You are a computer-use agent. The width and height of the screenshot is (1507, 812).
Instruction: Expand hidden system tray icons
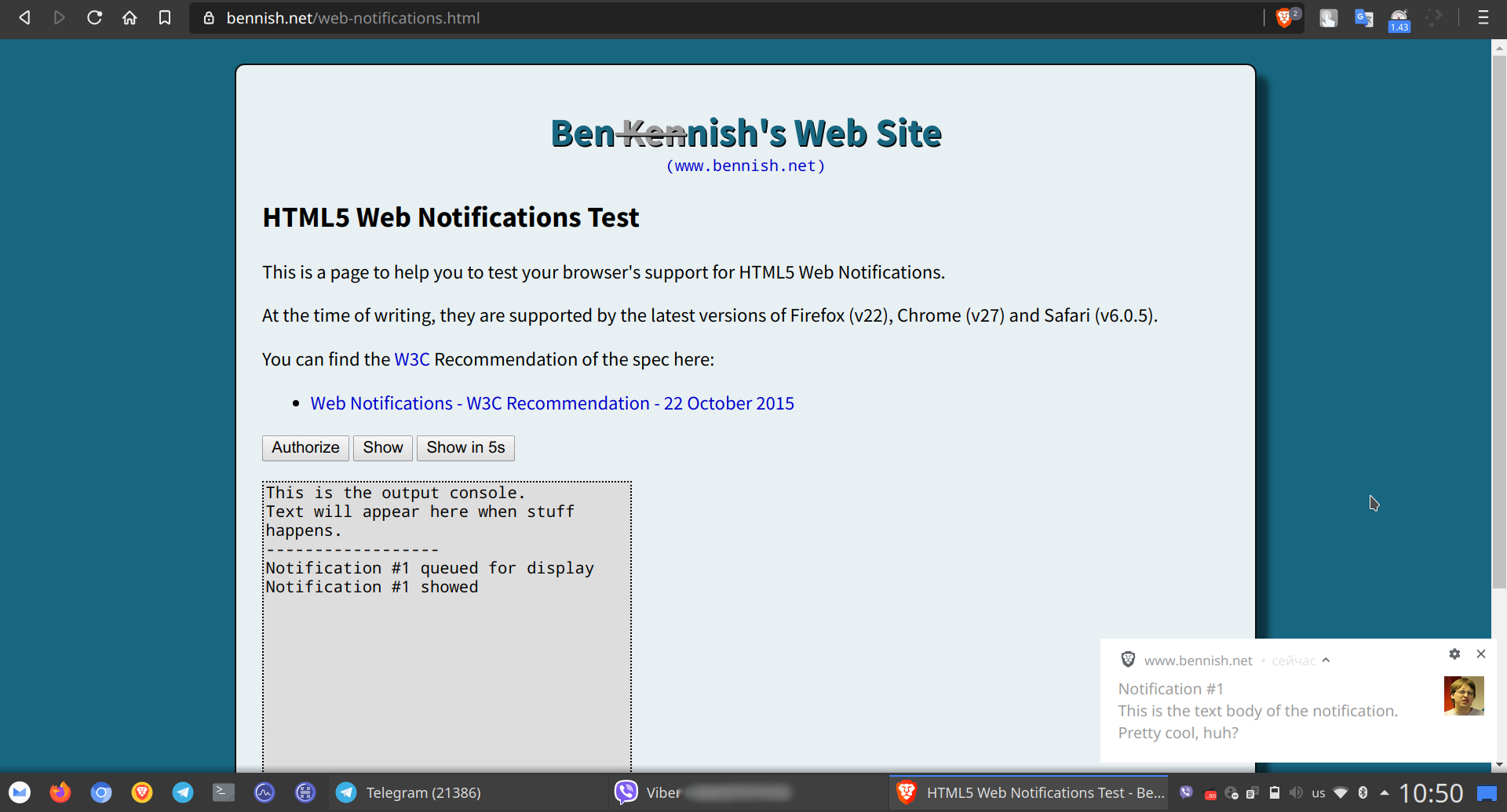[x=1384, y=792]
